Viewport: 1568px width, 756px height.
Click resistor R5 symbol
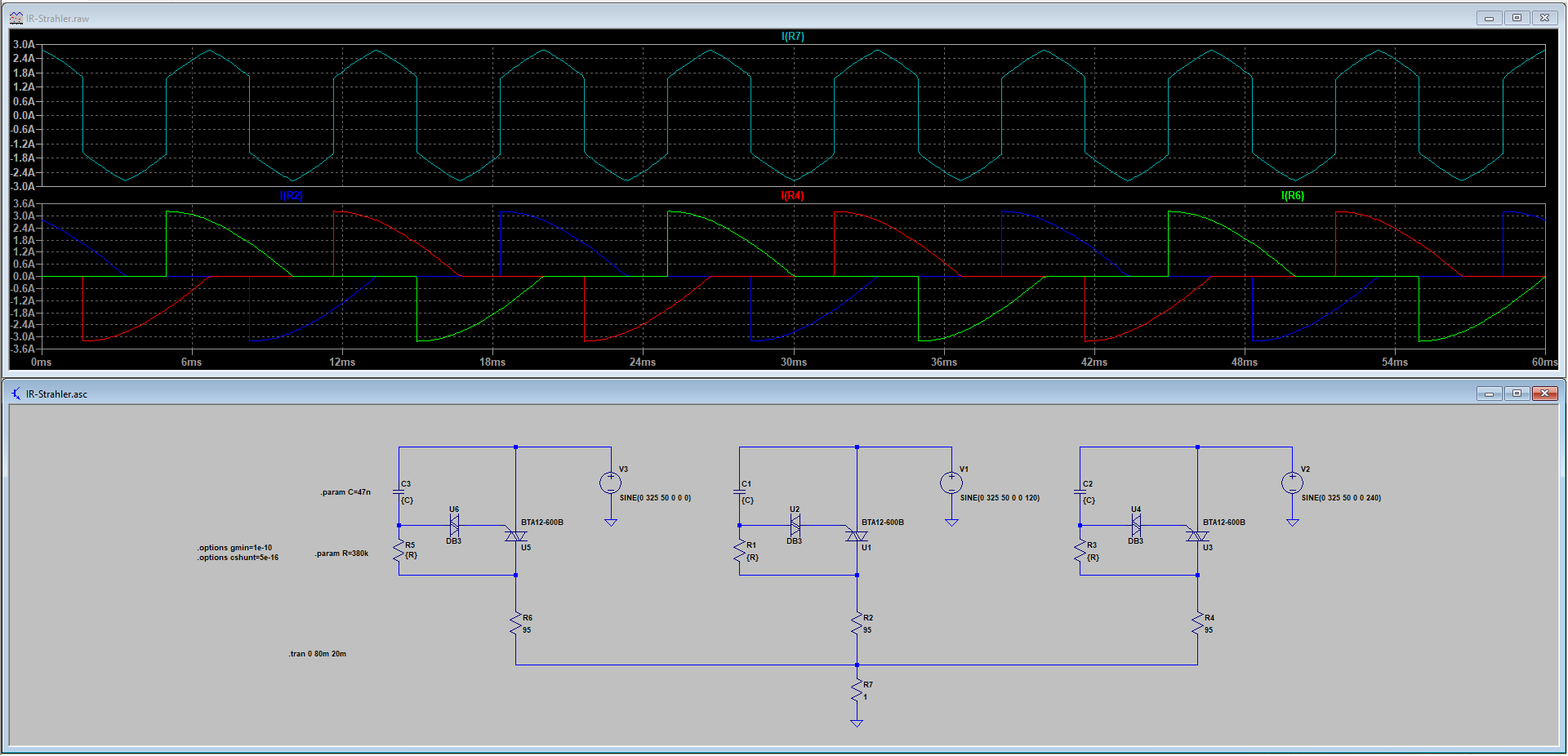point(399,551)
